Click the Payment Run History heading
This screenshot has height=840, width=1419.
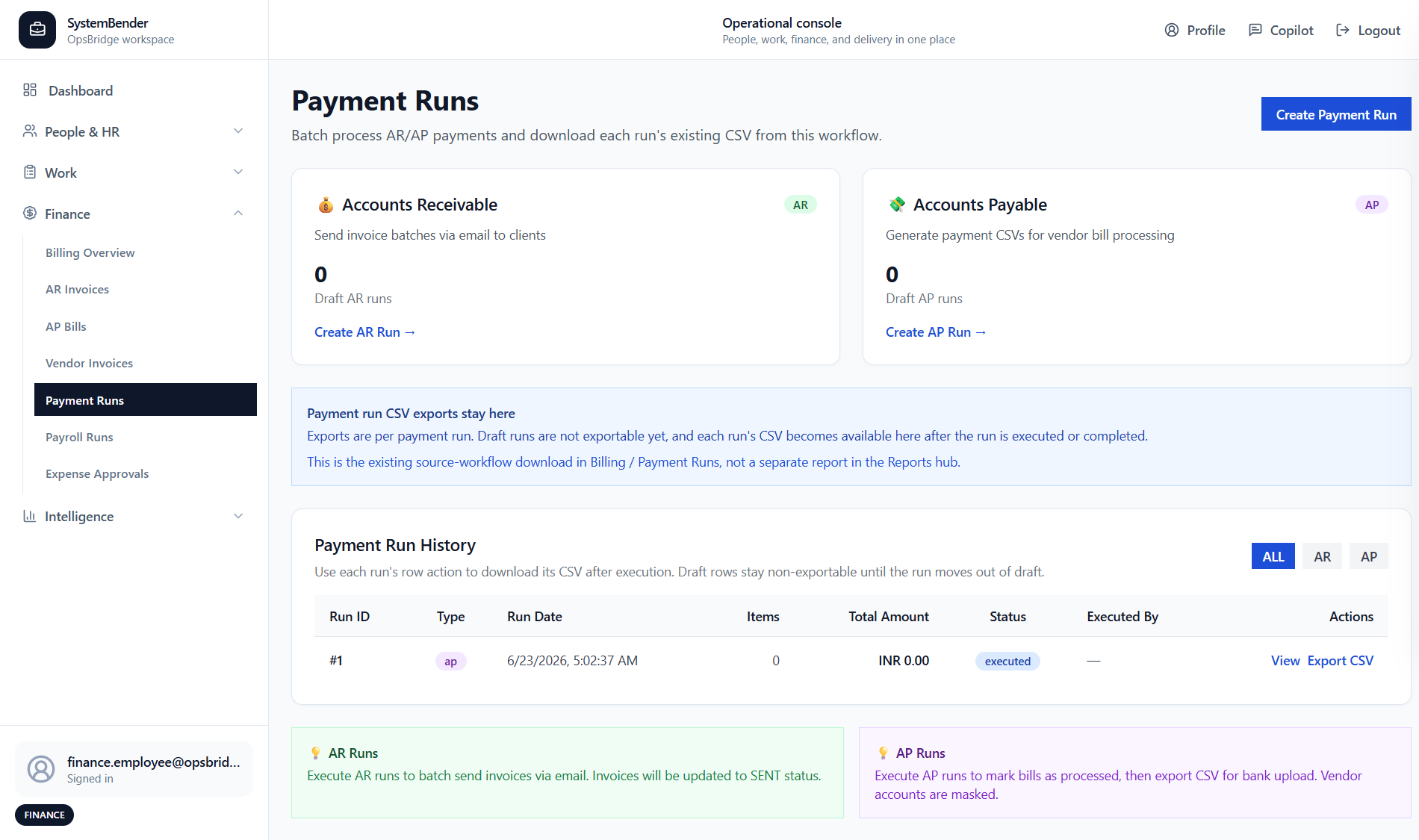(x=395, y=545)
